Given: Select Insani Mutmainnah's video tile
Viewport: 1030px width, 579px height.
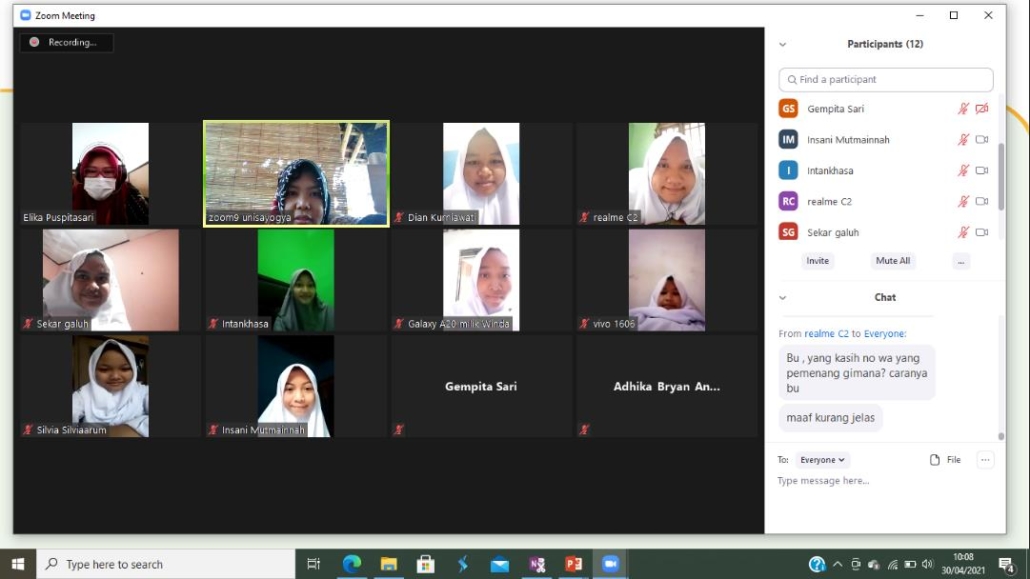Looking at the screenshot, I should [296, 386].
